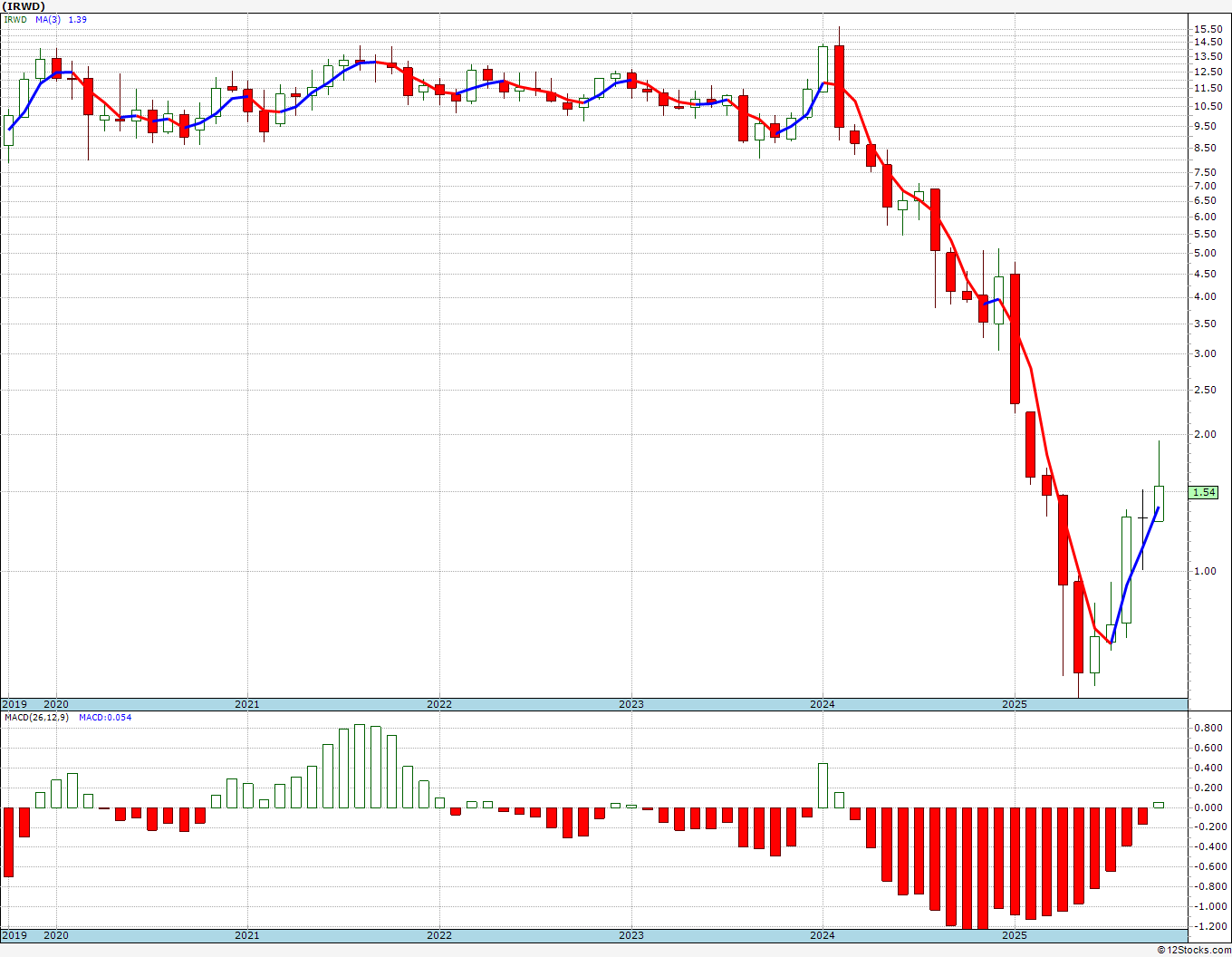Click the "10.50" price axis label
Image resolution: width=1232 pixels, height=957 pixels.
pos(1208,106)
